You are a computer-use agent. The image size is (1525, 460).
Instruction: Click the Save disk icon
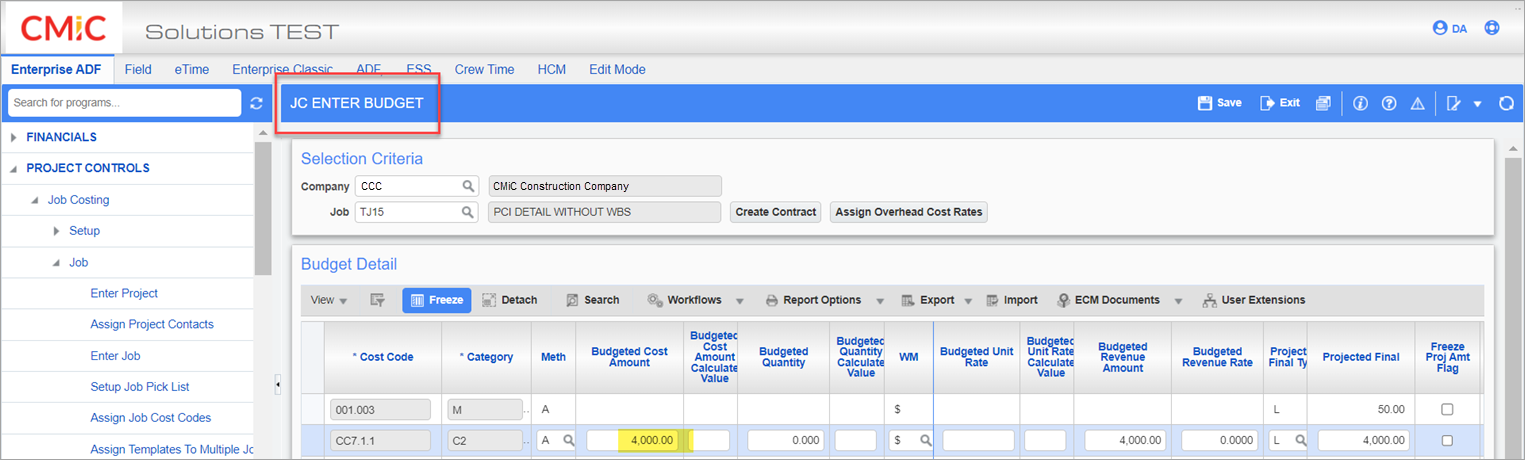(x=1205, y=103)
